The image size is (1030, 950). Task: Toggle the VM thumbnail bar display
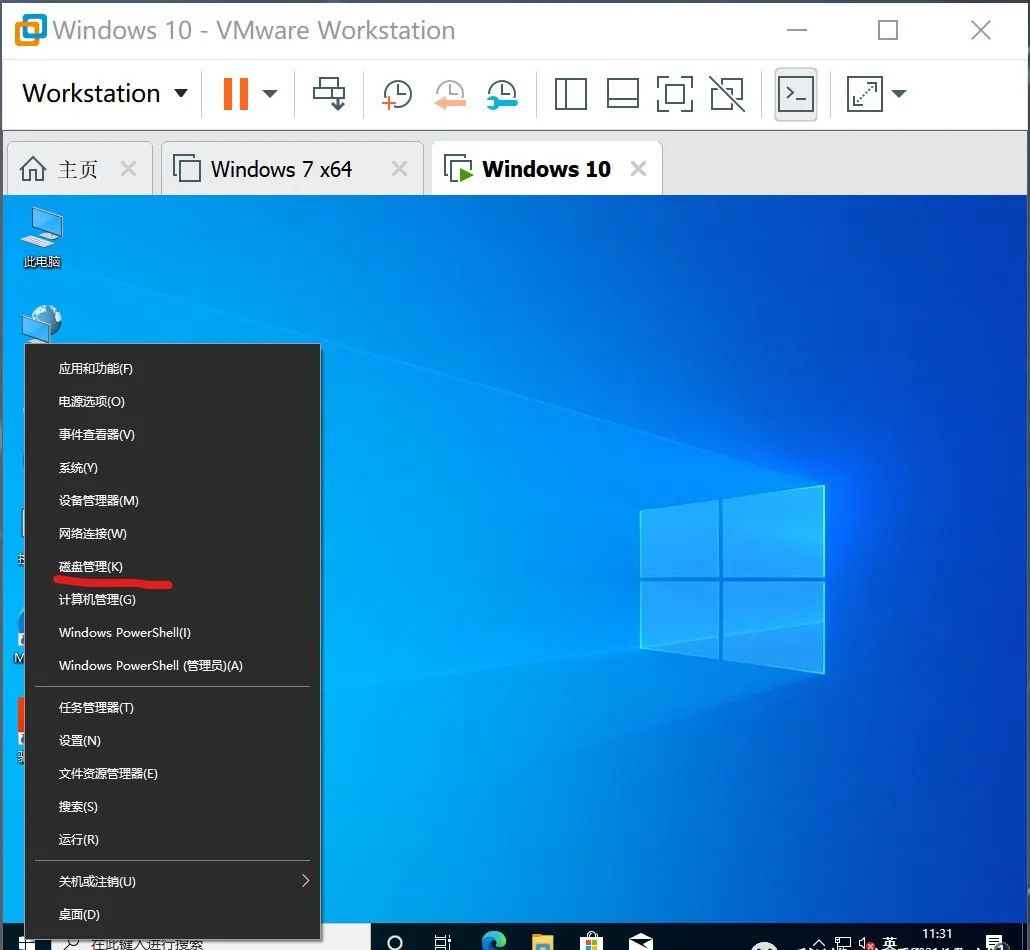[622, 94]
